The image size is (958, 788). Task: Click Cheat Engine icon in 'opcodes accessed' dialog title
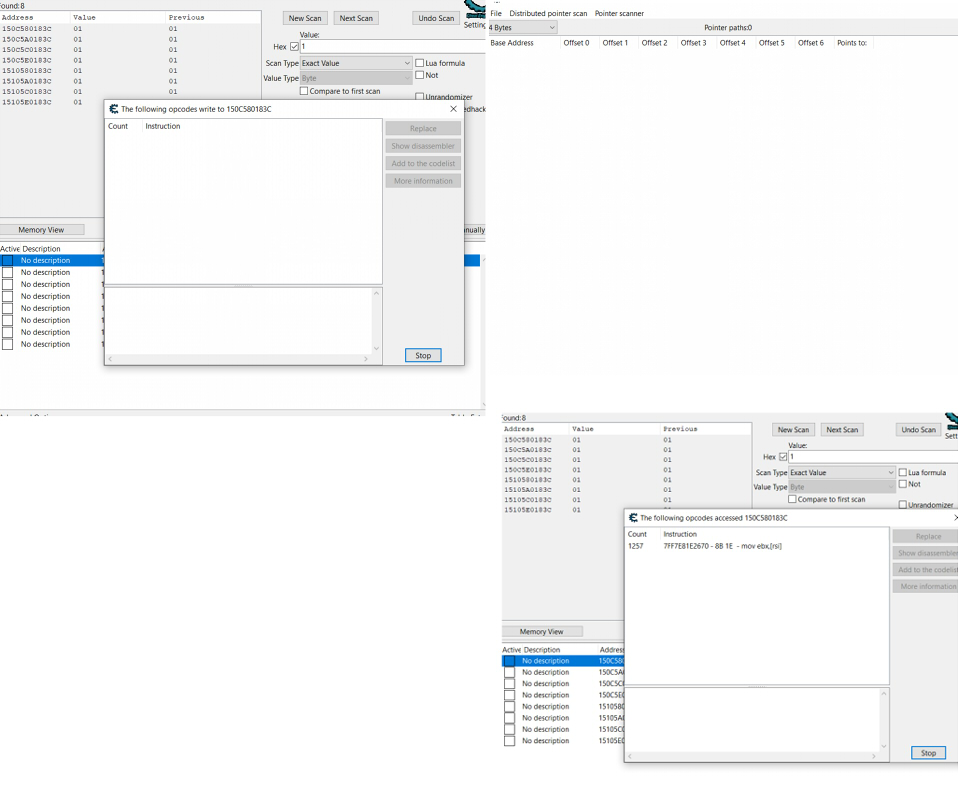coord(633,518)
